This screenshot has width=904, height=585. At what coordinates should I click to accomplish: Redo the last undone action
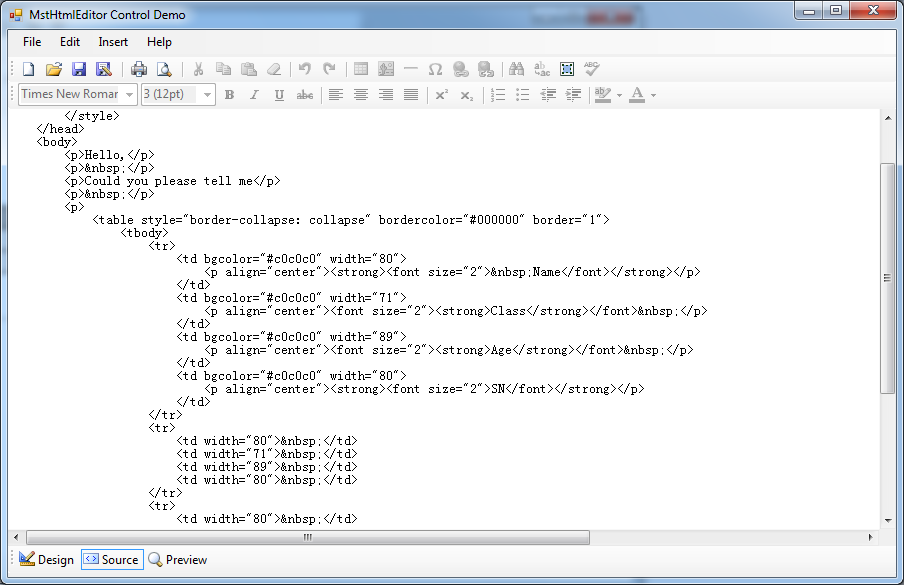click(329, 69)
